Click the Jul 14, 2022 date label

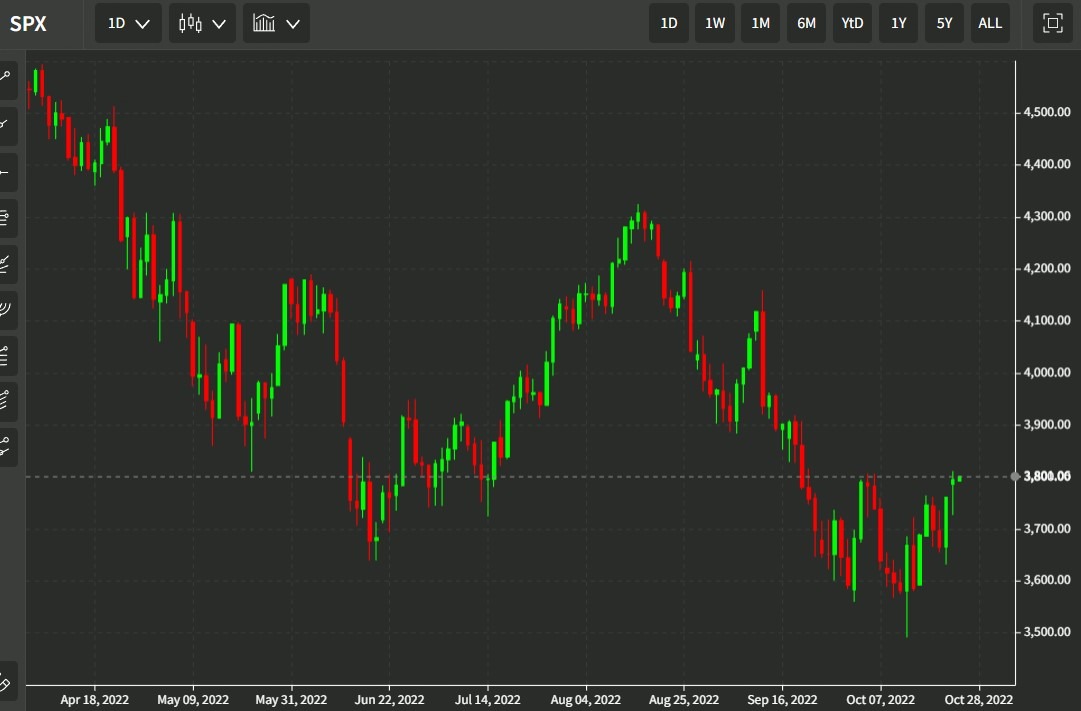click(x=487, y=699)
